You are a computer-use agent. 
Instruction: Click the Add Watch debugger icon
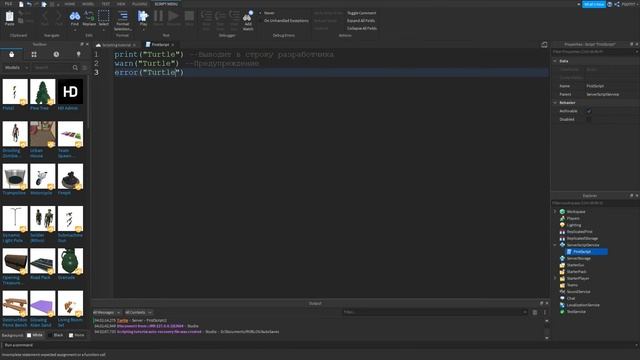[248, 16]
